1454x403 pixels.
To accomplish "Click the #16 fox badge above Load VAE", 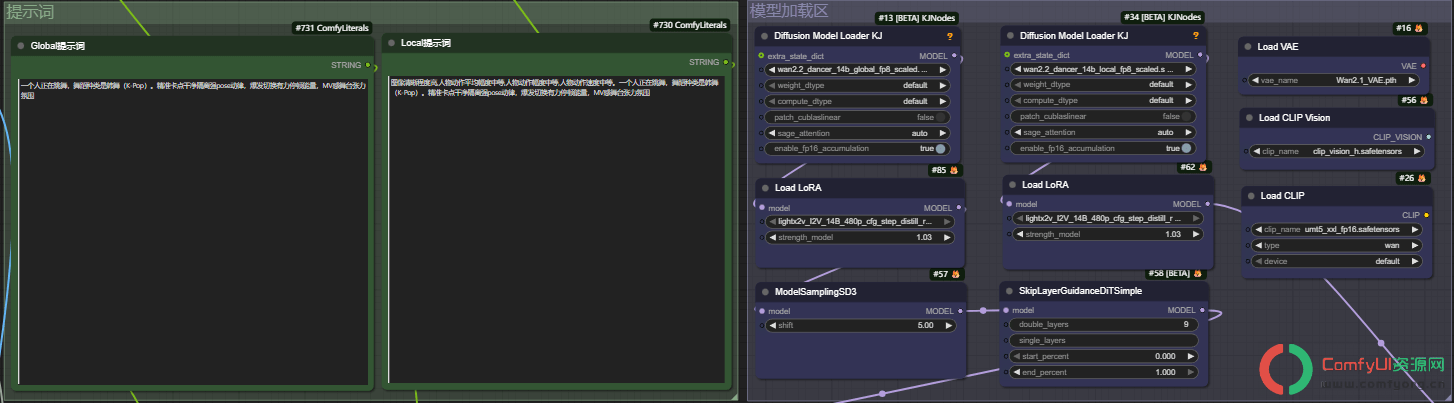I will (1410, 28).
